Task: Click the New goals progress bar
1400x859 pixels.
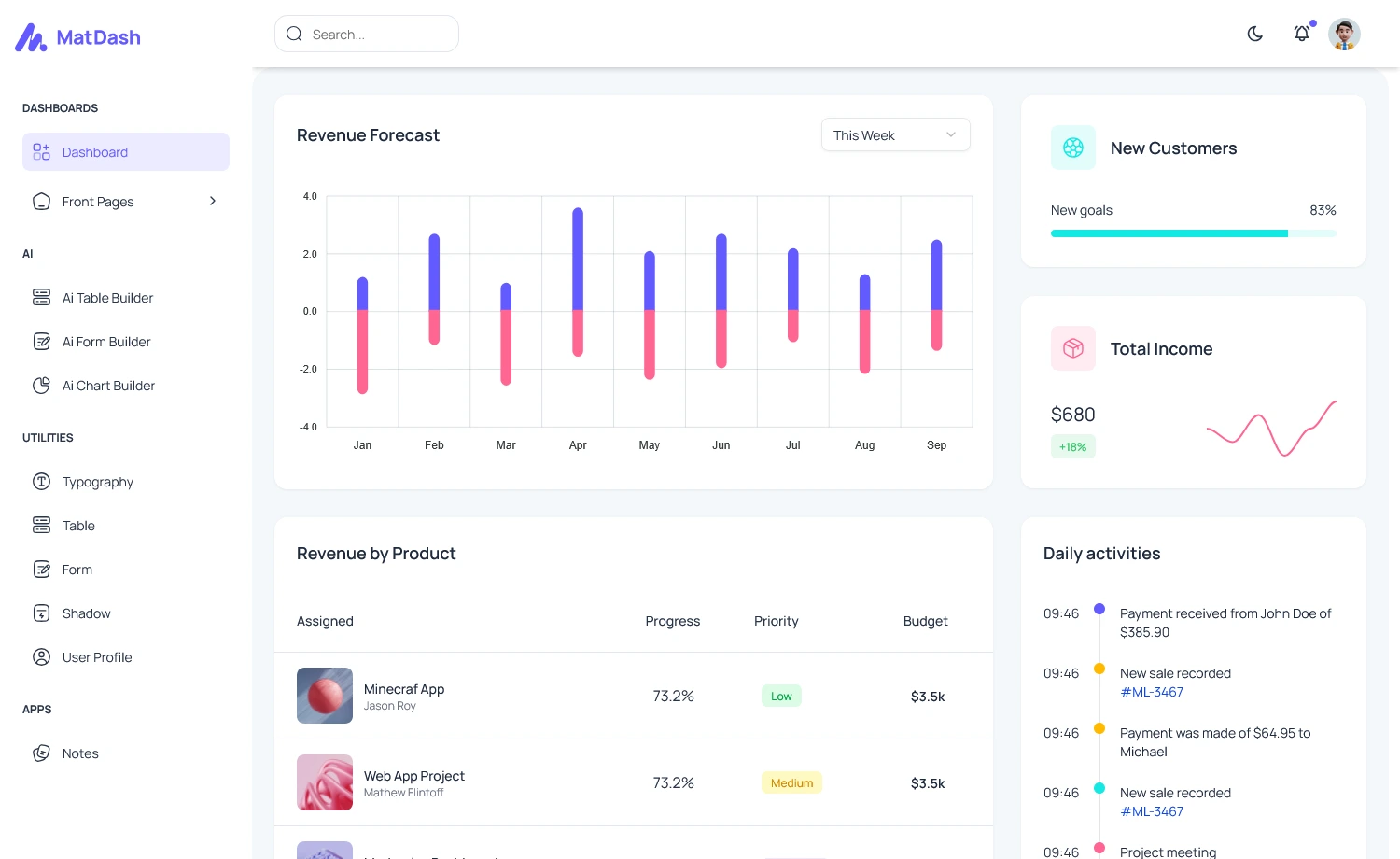Action: click(x=1194, y=233)
